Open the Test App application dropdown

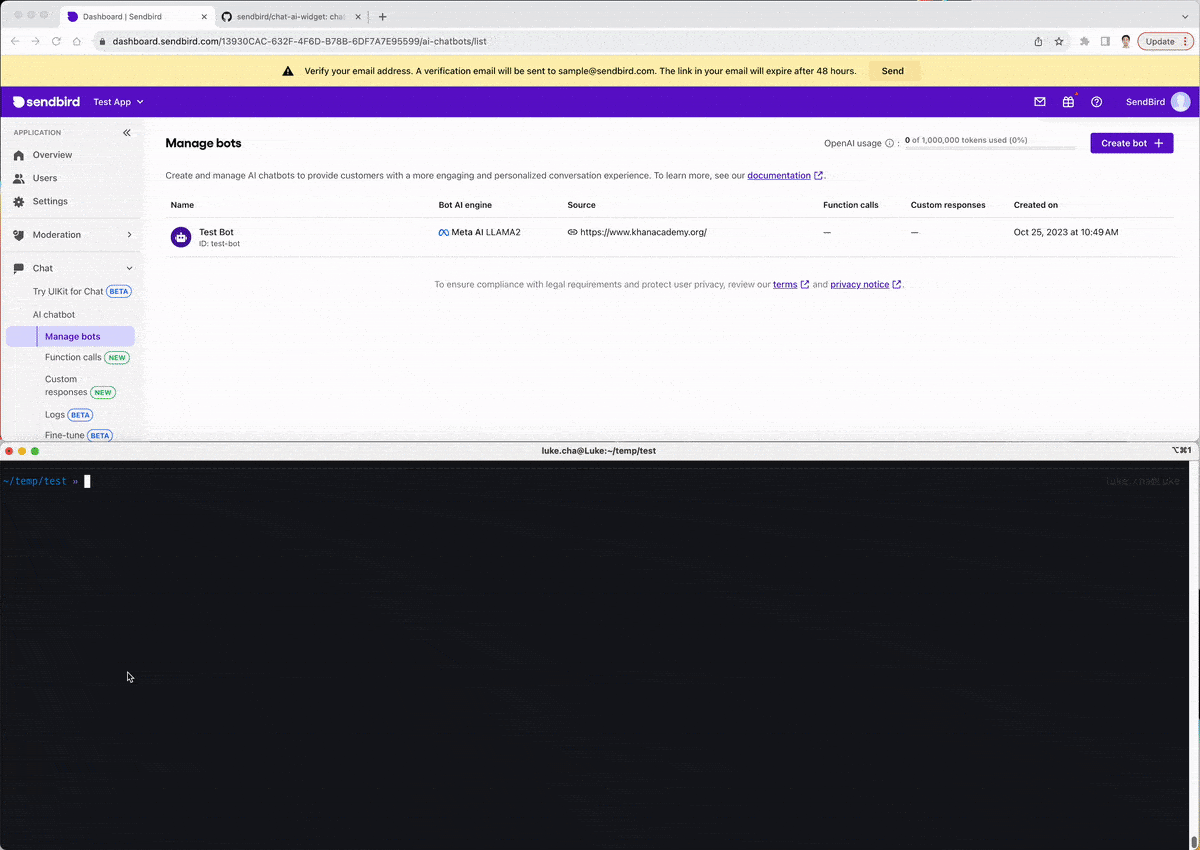[119, 102]
